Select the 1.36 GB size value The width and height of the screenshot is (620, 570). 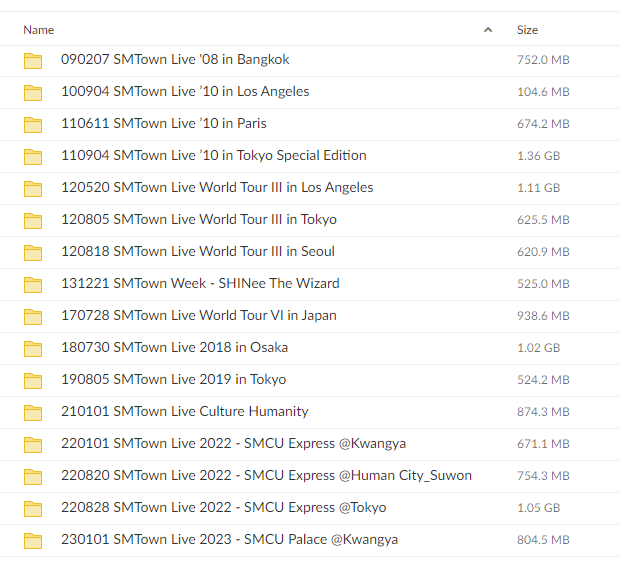(x=539, y=156)
